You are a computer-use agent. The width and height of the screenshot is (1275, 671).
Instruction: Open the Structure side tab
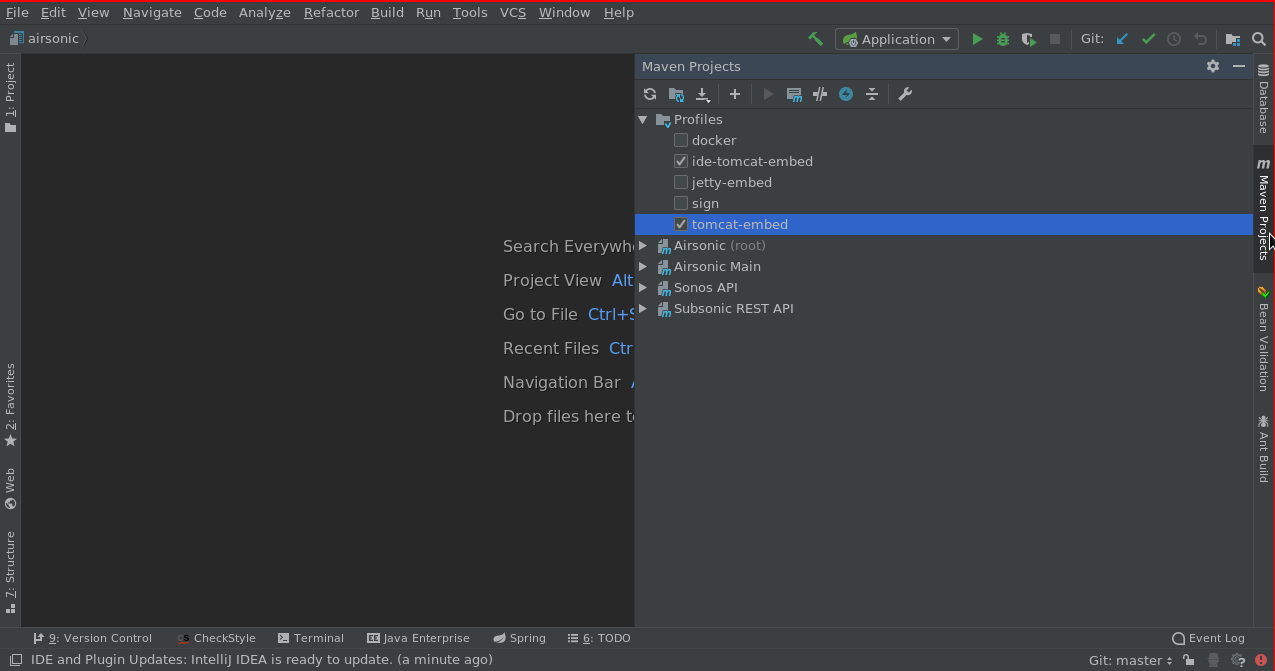tap(10, 572)
